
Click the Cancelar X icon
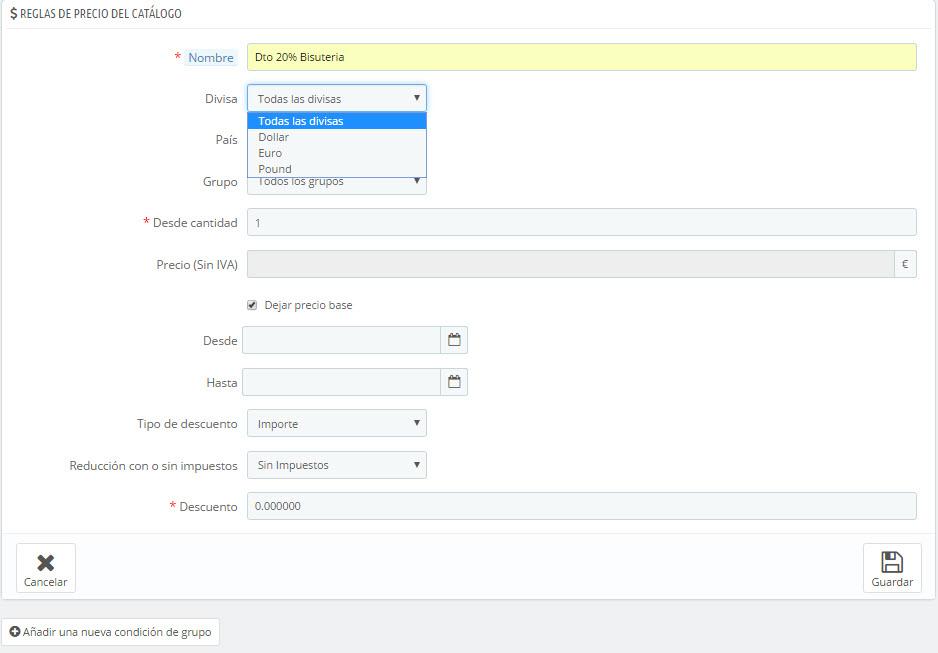coord(45,563)
